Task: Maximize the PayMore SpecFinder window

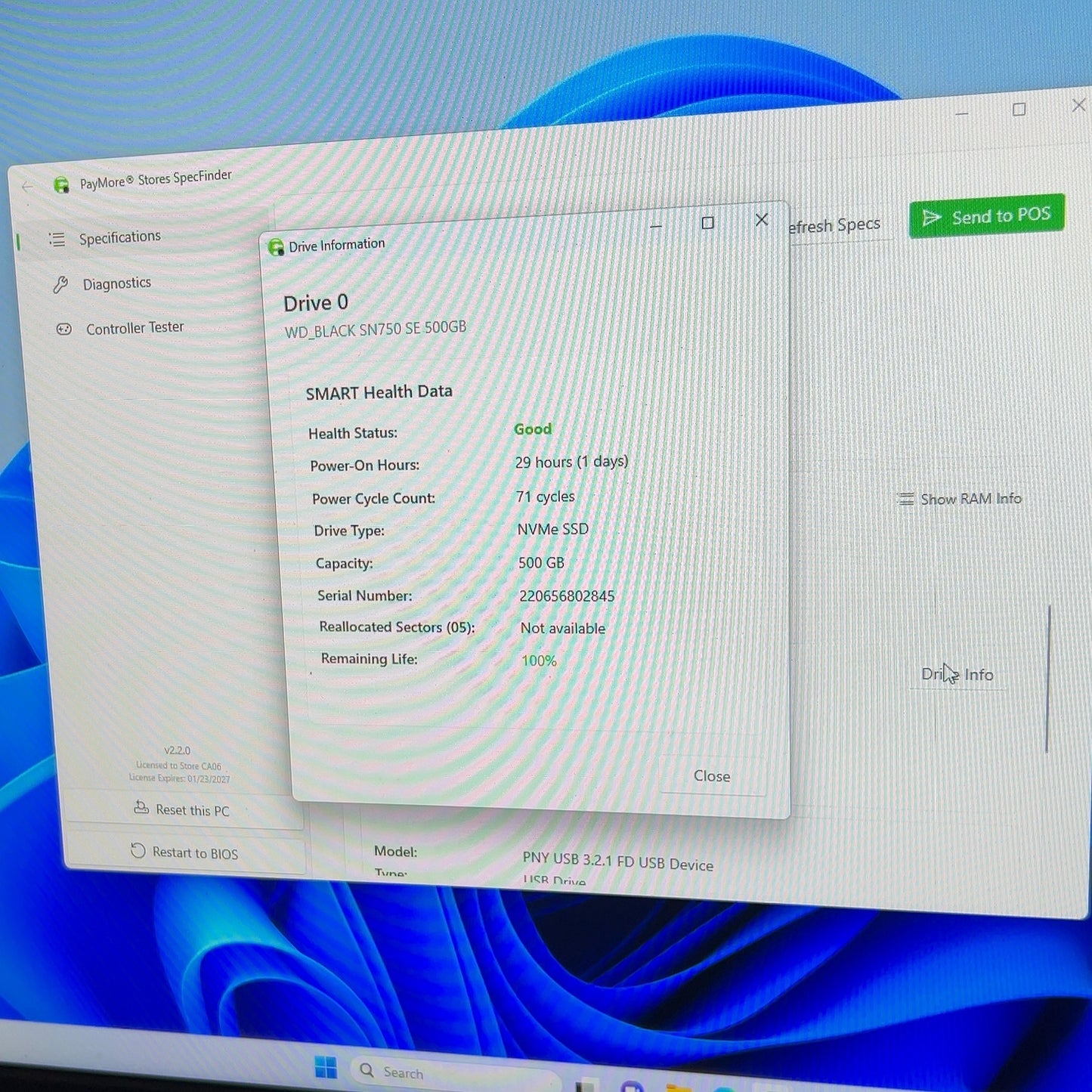Action: pyautogui.click(x=1019, y=110)
